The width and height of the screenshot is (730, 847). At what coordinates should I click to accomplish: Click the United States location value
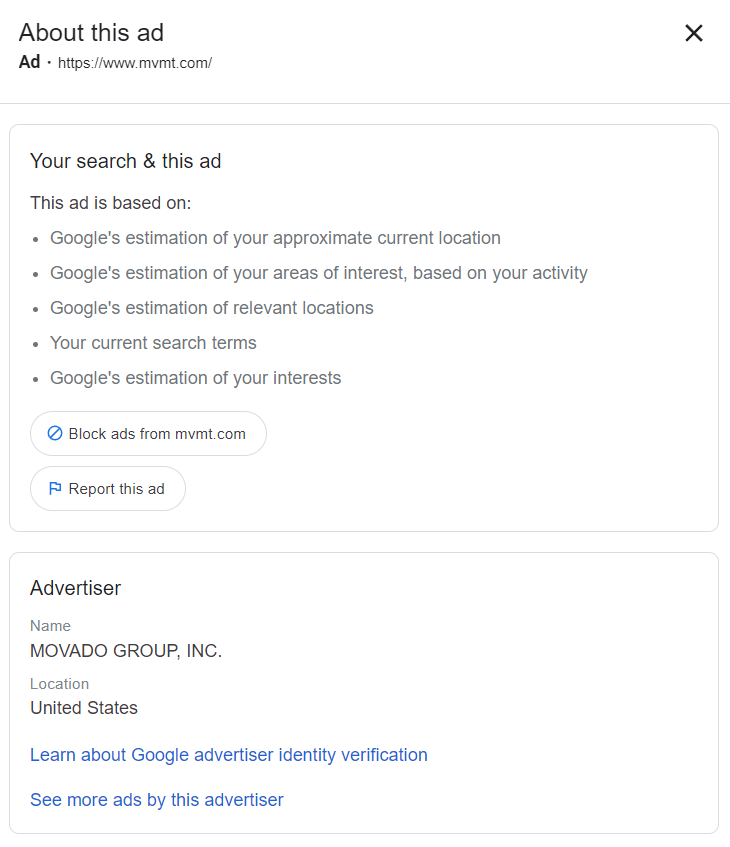pos(84,708)
